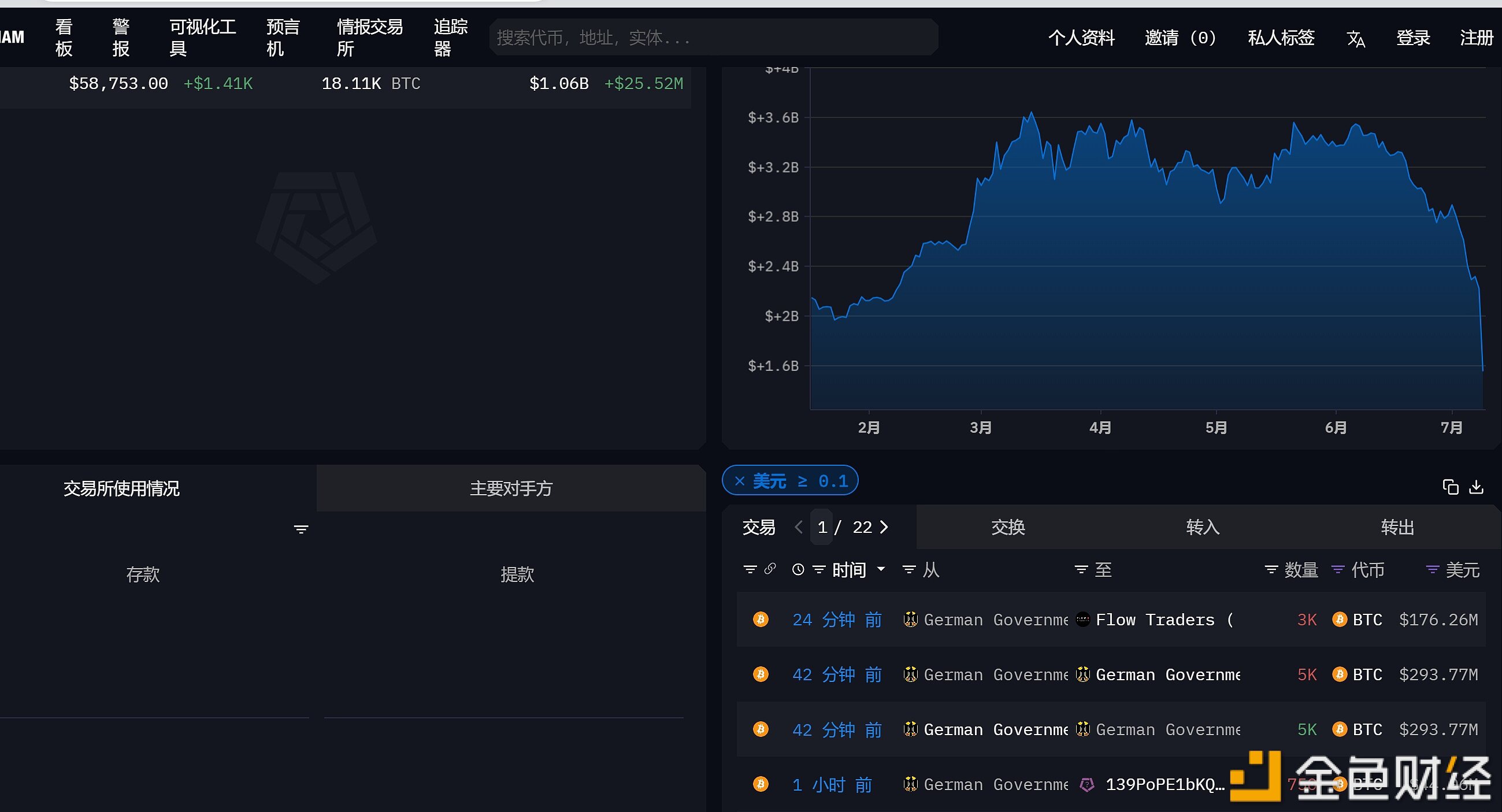This screenshot has width=1502, height=812.
Task: Open 私人标签
Action: (x=1281, y=38)
